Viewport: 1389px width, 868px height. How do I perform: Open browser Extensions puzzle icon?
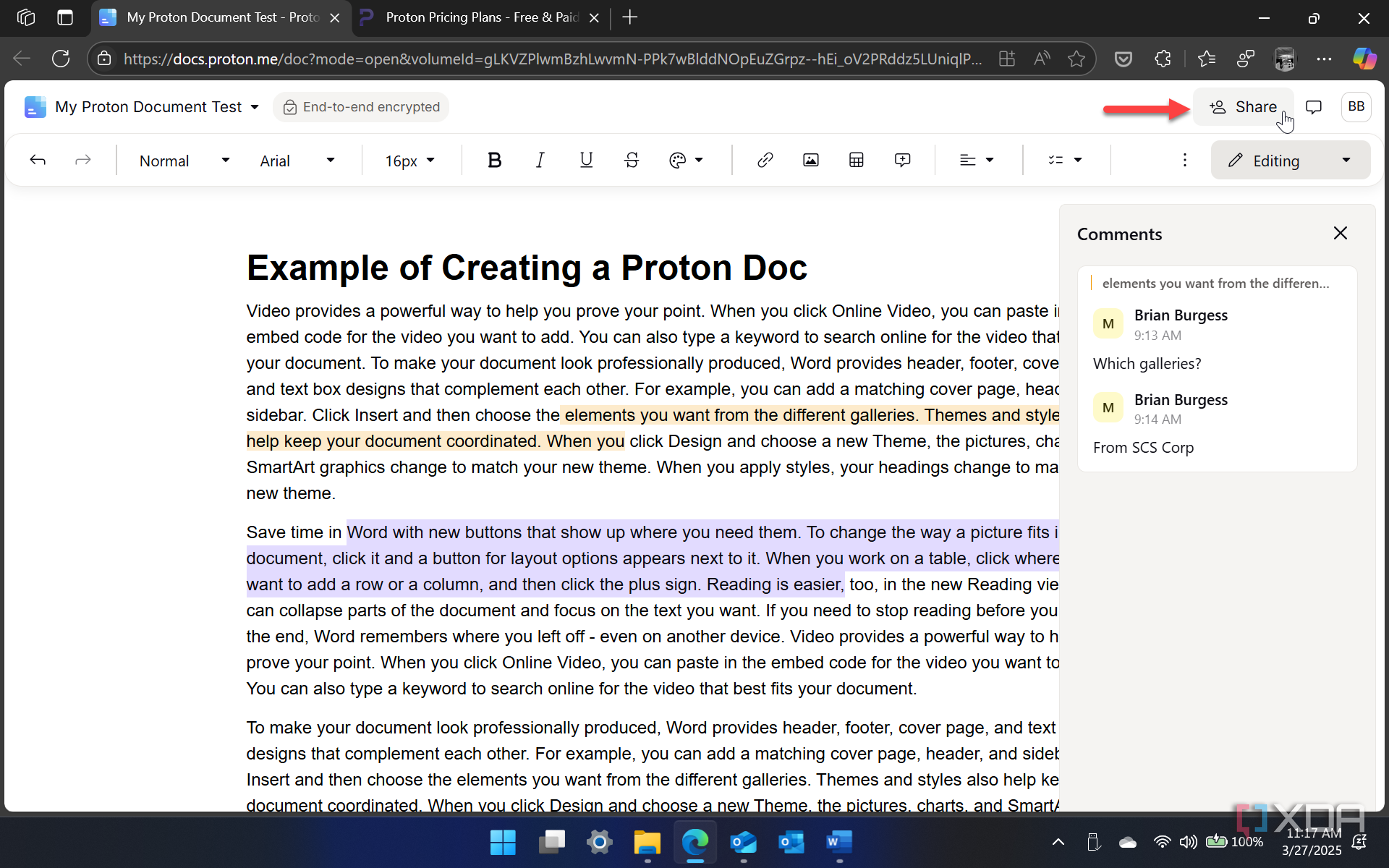[x=1163, y=59]
